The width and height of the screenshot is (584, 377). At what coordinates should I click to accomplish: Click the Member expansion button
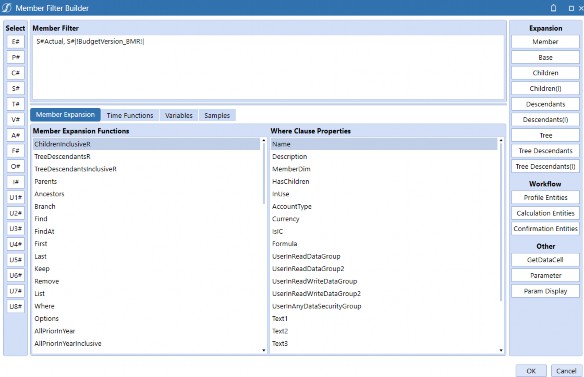tap(545, 42)
